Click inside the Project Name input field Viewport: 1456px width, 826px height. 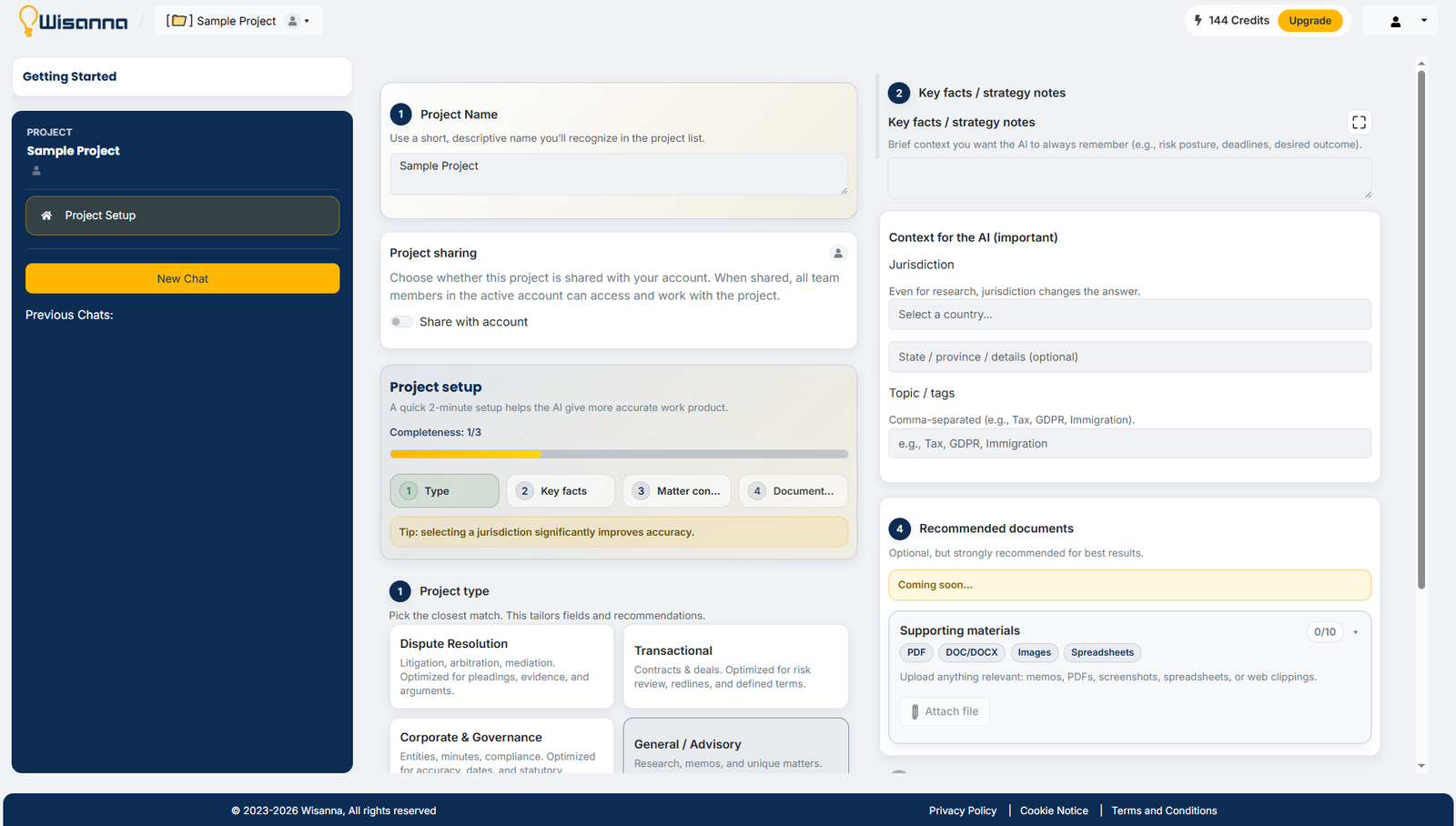tap(618, 174)
